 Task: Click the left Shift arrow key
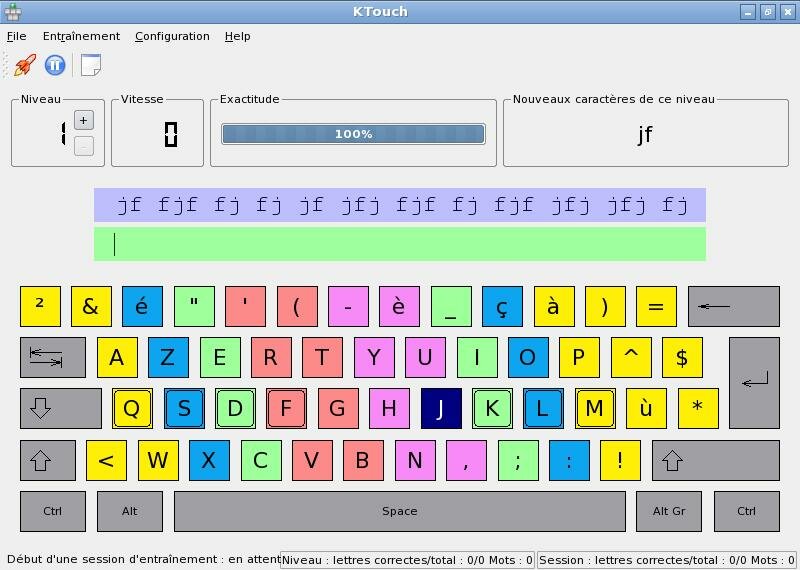pos(48,460)
